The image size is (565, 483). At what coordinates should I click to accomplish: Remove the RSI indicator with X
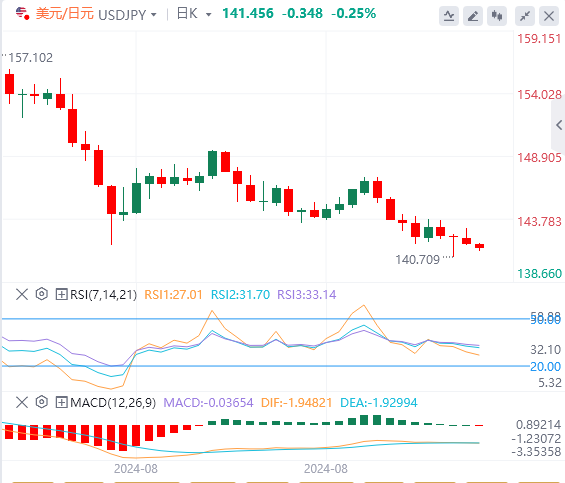[22, 294]
